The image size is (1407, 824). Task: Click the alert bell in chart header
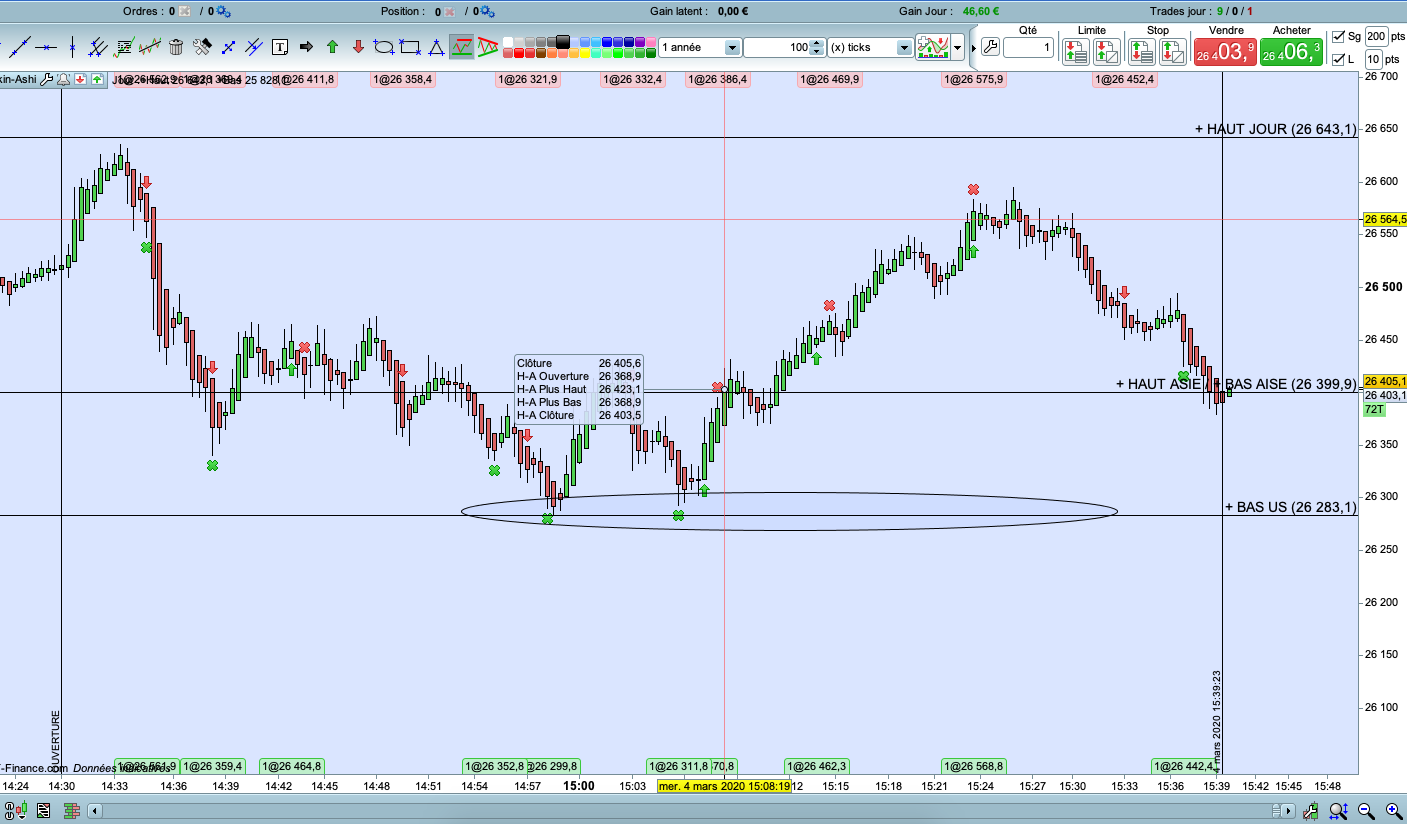pos(63,80)
